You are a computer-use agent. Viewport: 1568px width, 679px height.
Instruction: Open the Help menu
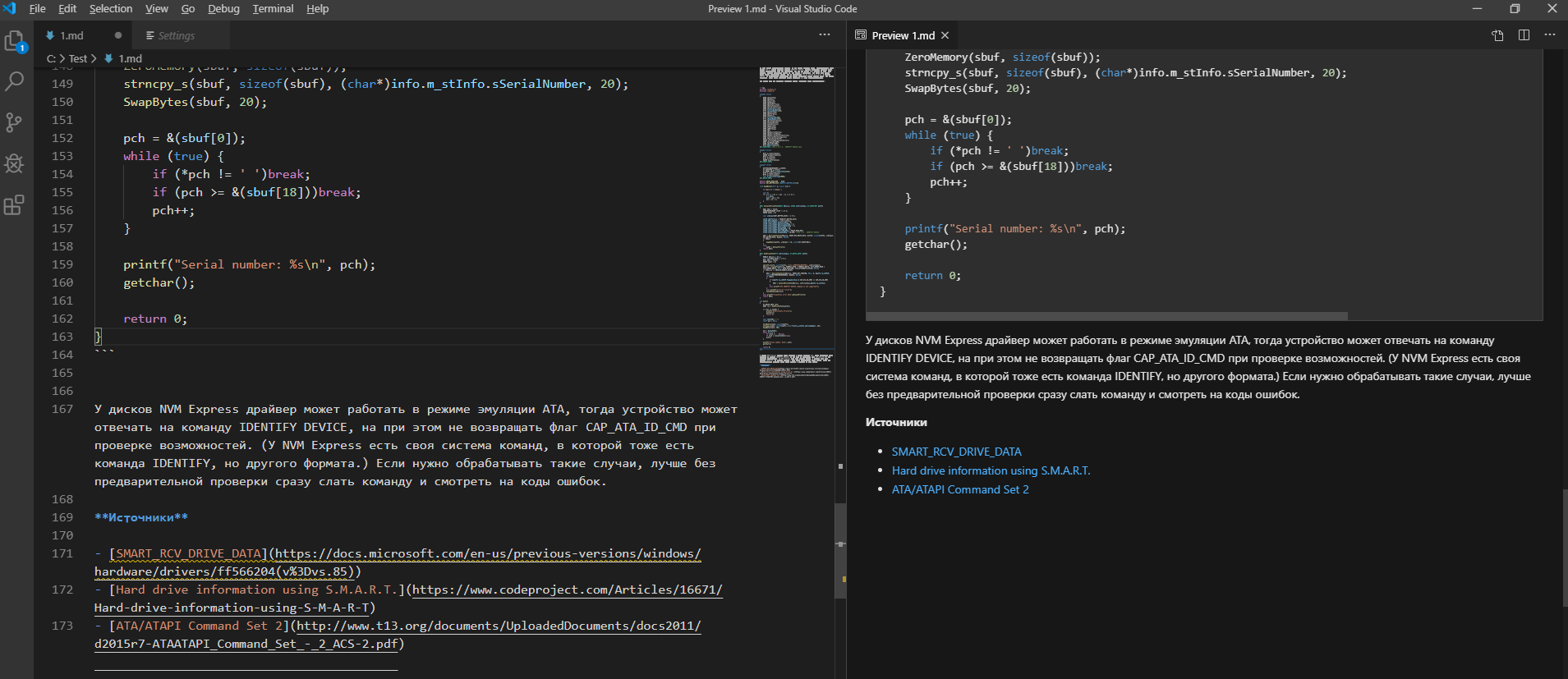[318, 8]
